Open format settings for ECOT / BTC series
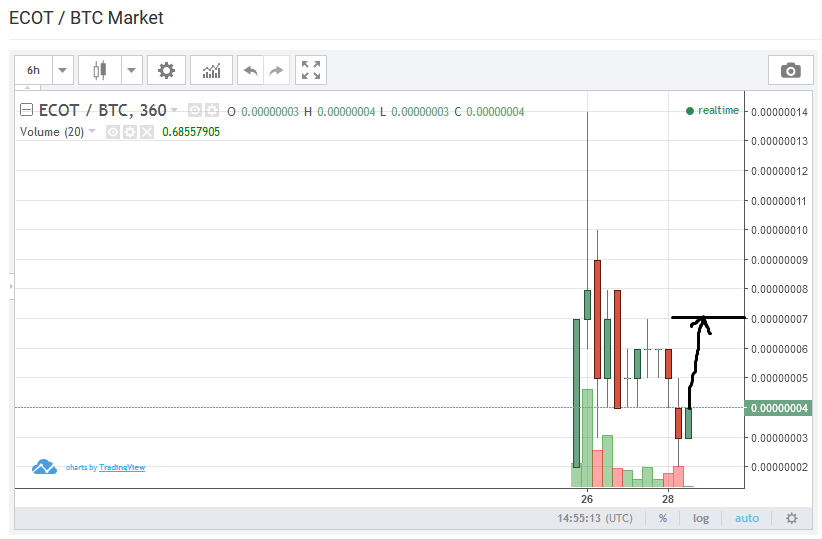The width and height of the screenshot is (822, 539). coord(212,110)
